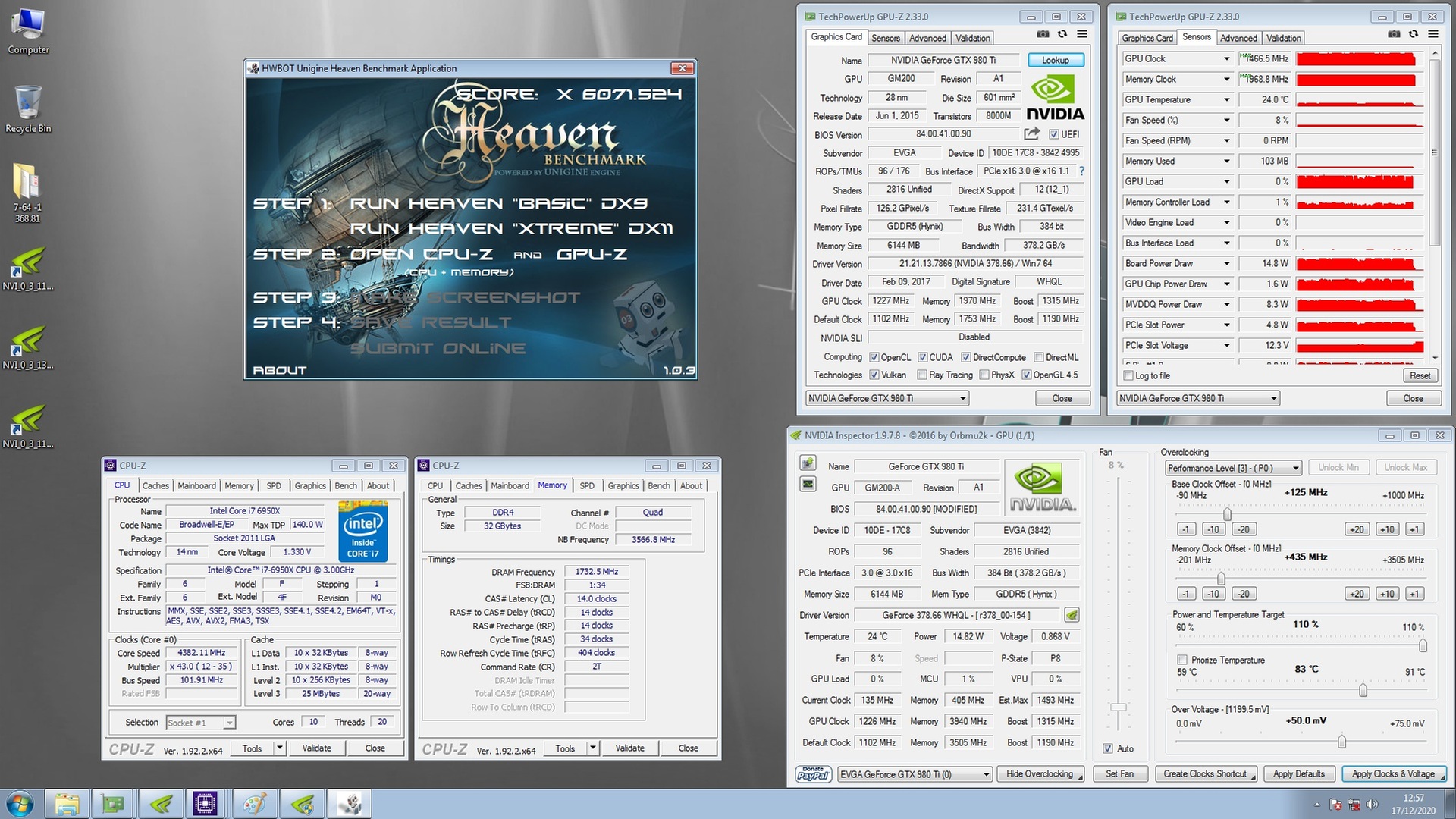Open the NVI_0_3_13 desktop shortcut
This screenshot has width=1456, height=819.
[28, 347]
